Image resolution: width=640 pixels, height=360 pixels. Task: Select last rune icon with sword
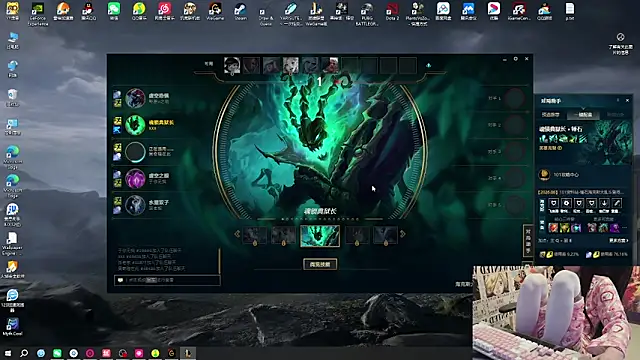click(617, 203)
